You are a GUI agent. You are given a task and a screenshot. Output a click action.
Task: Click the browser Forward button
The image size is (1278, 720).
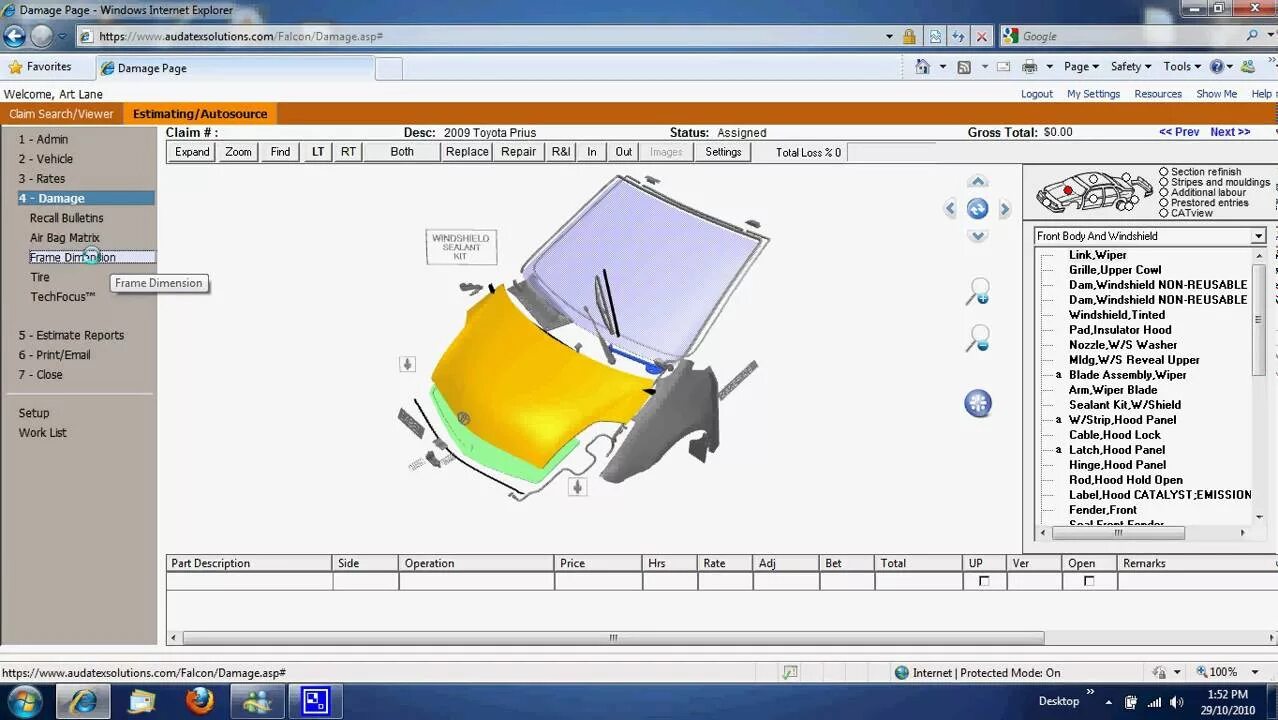(41, 36)
